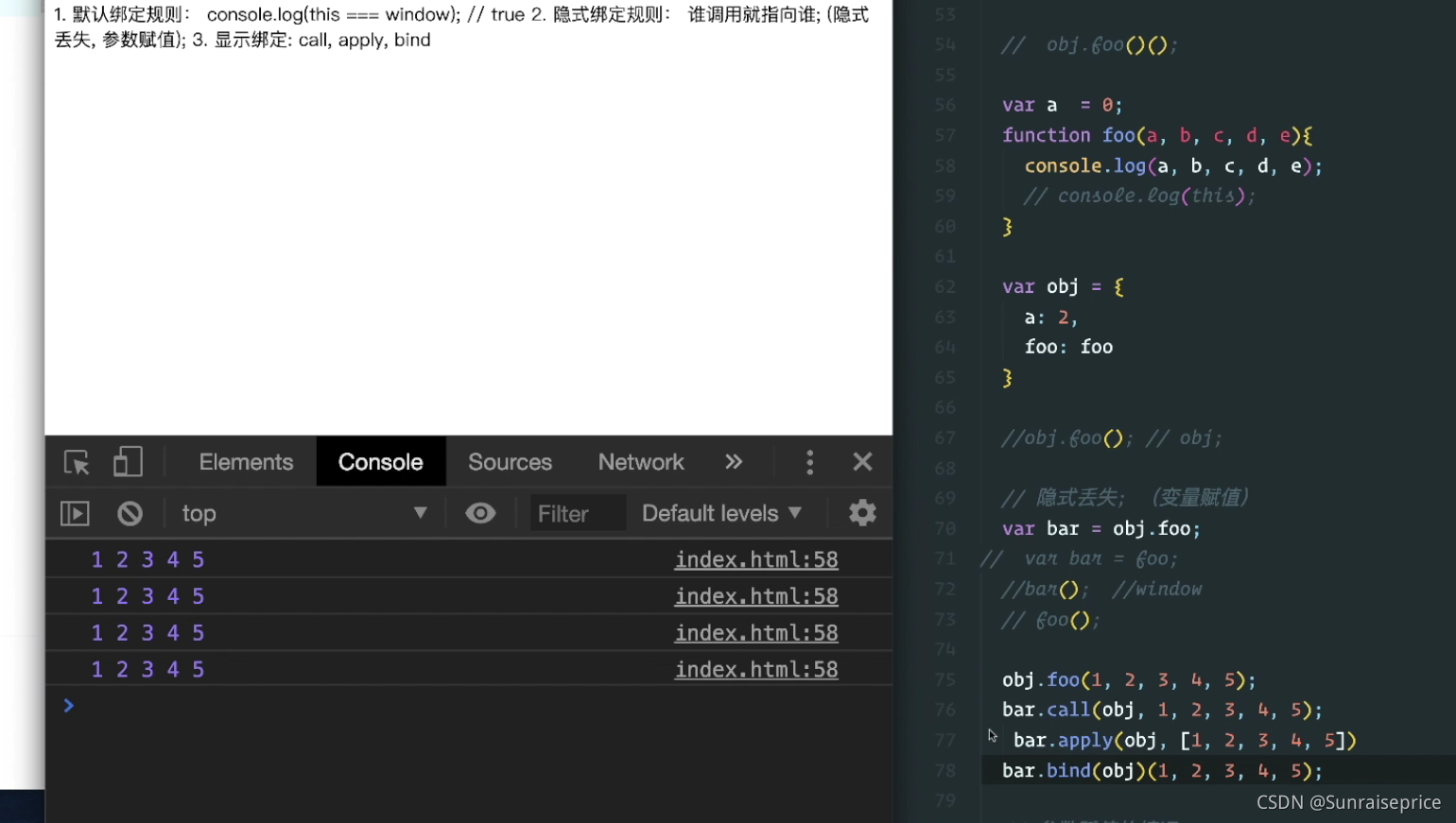
Task: Activate the inspect element picker icon
Action: (x=77, y=462)
